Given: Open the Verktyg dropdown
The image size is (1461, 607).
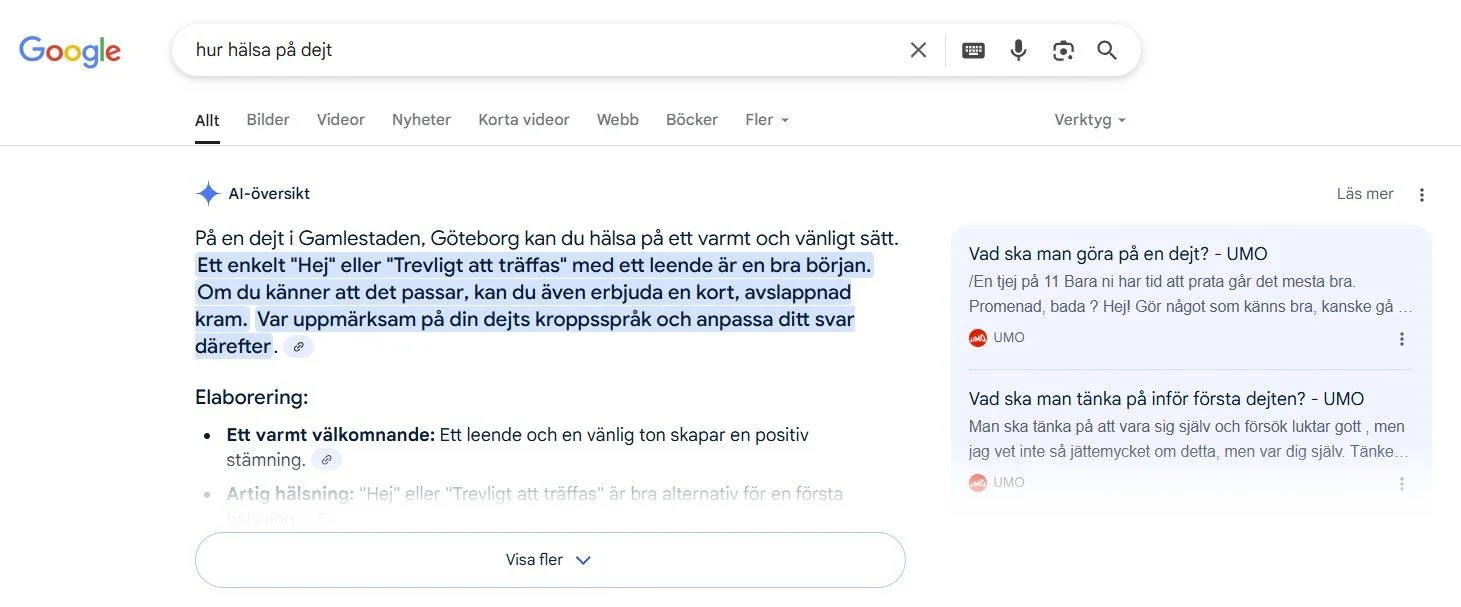Looking at the screenshot, I should (1090, 119).
